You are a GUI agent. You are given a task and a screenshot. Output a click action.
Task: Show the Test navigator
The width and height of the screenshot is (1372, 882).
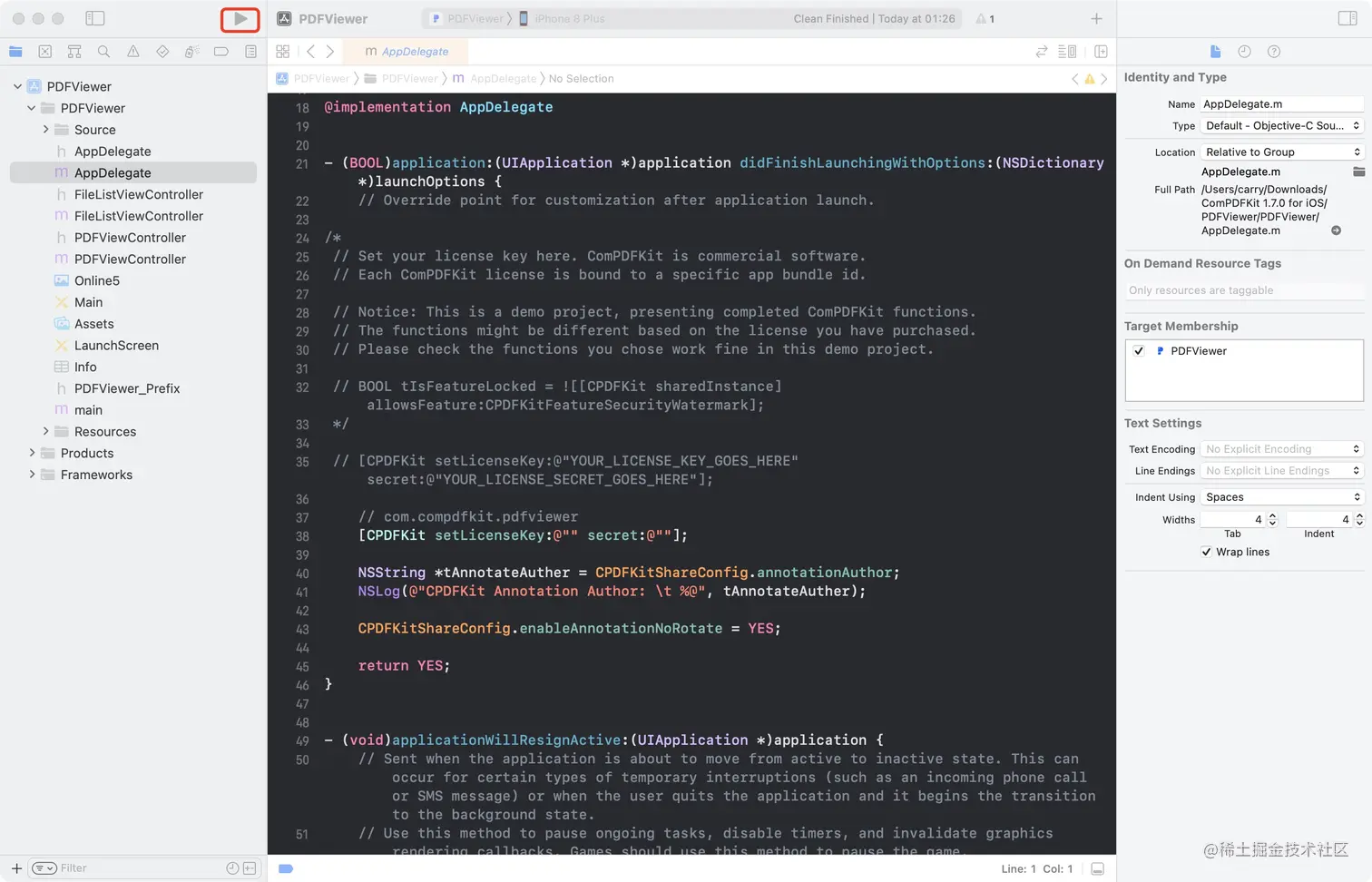[162, 52]
